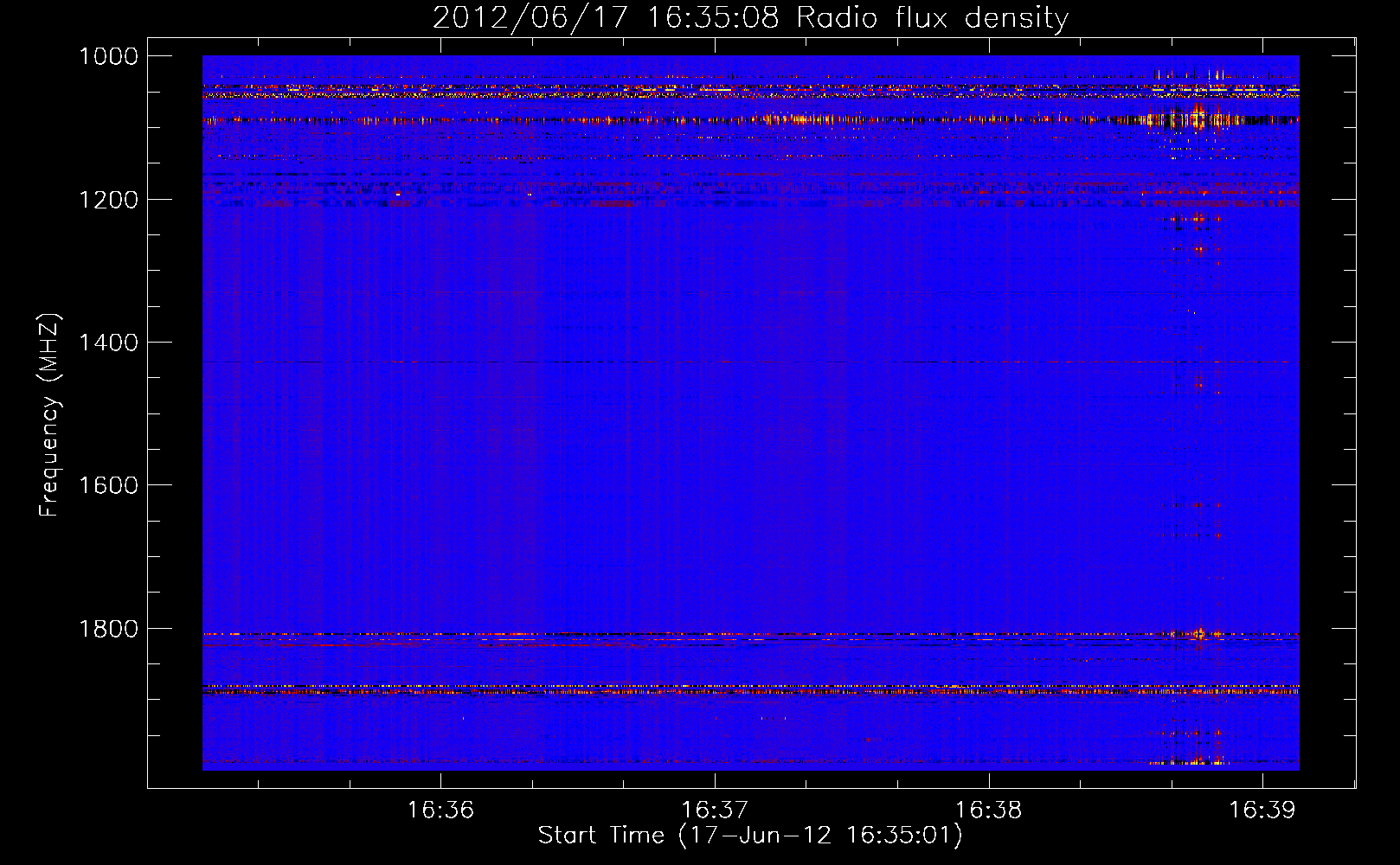Click the 16:36 time tick label
This screenshot has height=865, width=1400.
point(441,810)
